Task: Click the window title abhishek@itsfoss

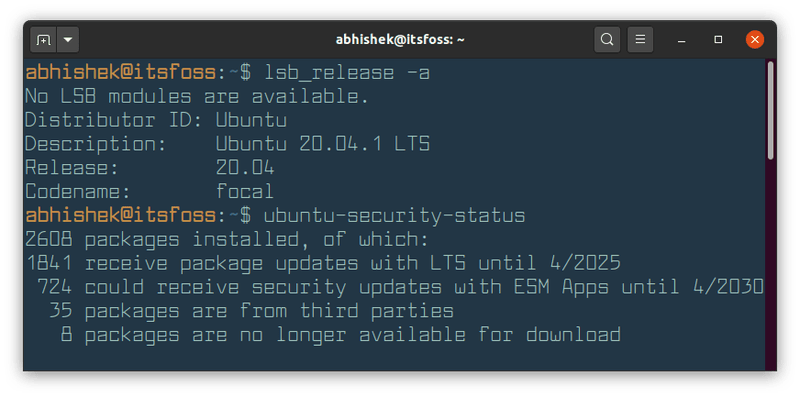Action: click(x=400, y=40)
